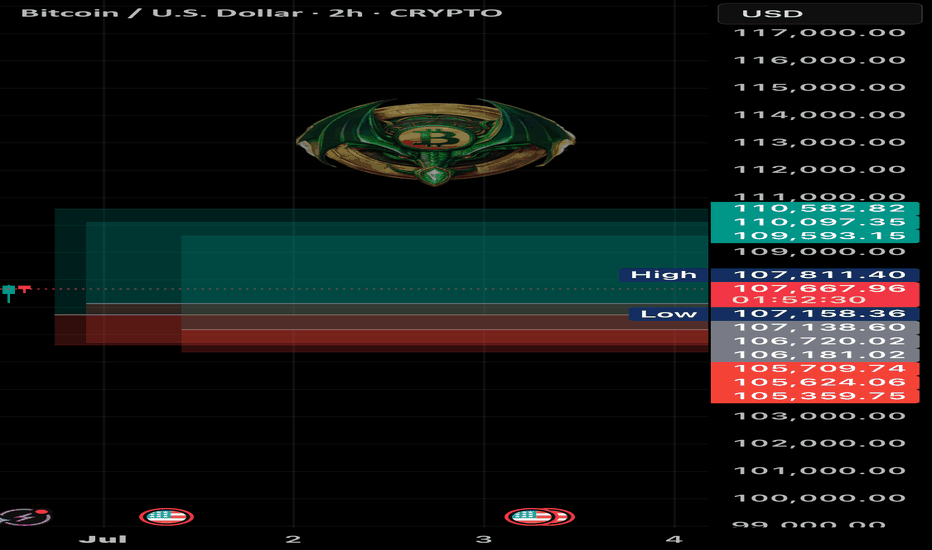Viewport: 932px width, 550px height.
Task: Click the 105,709.74 stop price label
Action: (815, 369)
